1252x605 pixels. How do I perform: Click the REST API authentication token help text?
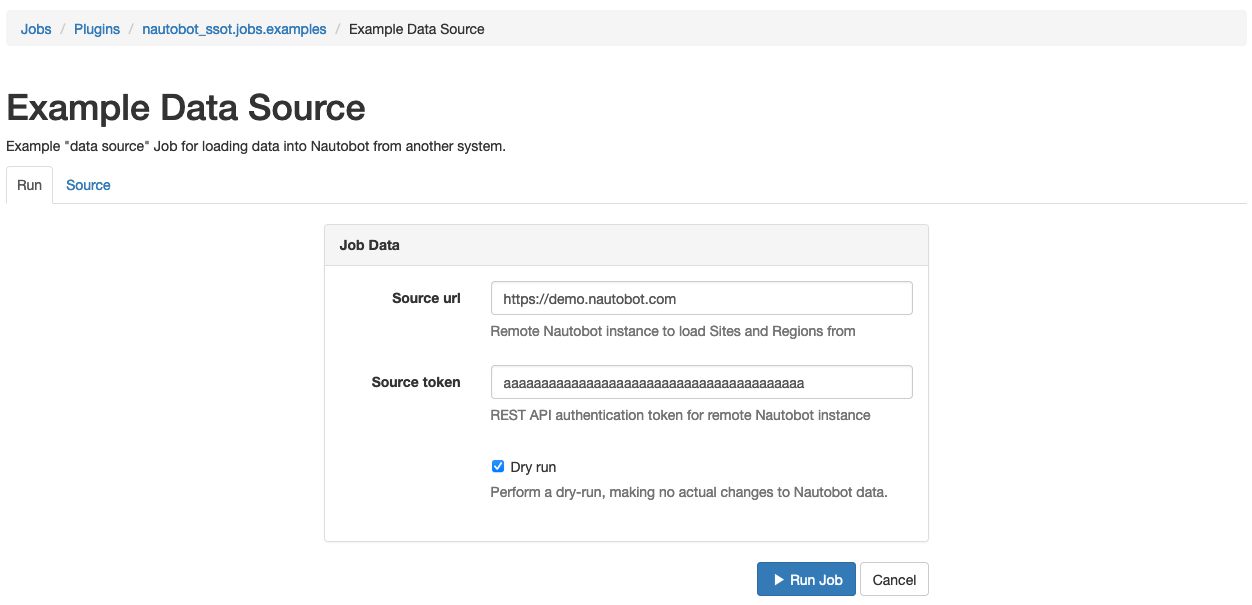click(680, 415)
